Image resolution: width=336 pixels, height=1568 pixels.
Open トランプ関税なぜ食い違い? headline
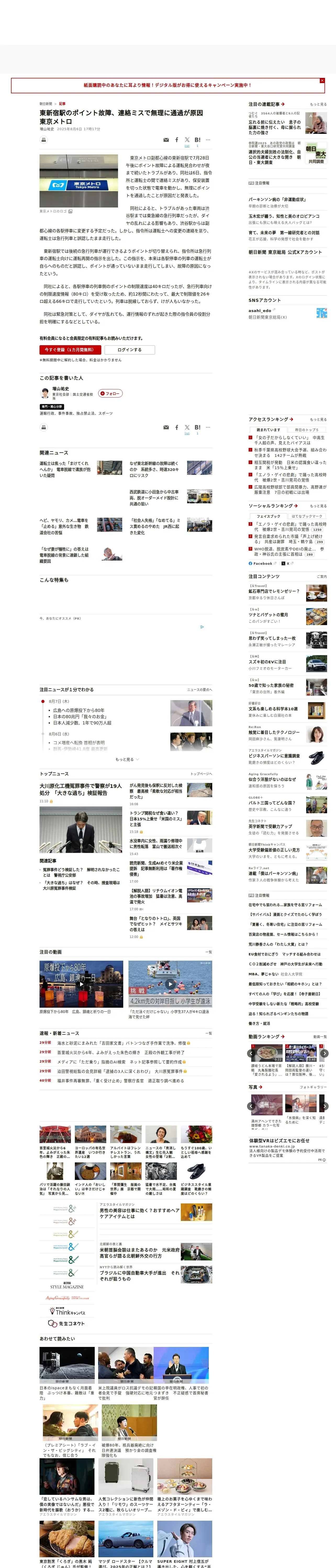155,819
